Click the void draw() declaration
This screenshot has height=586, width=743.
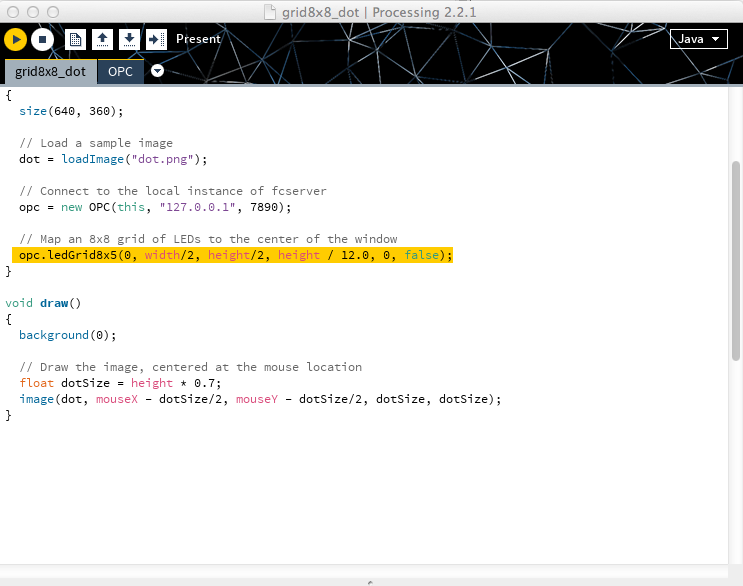(x=43, y=303)
